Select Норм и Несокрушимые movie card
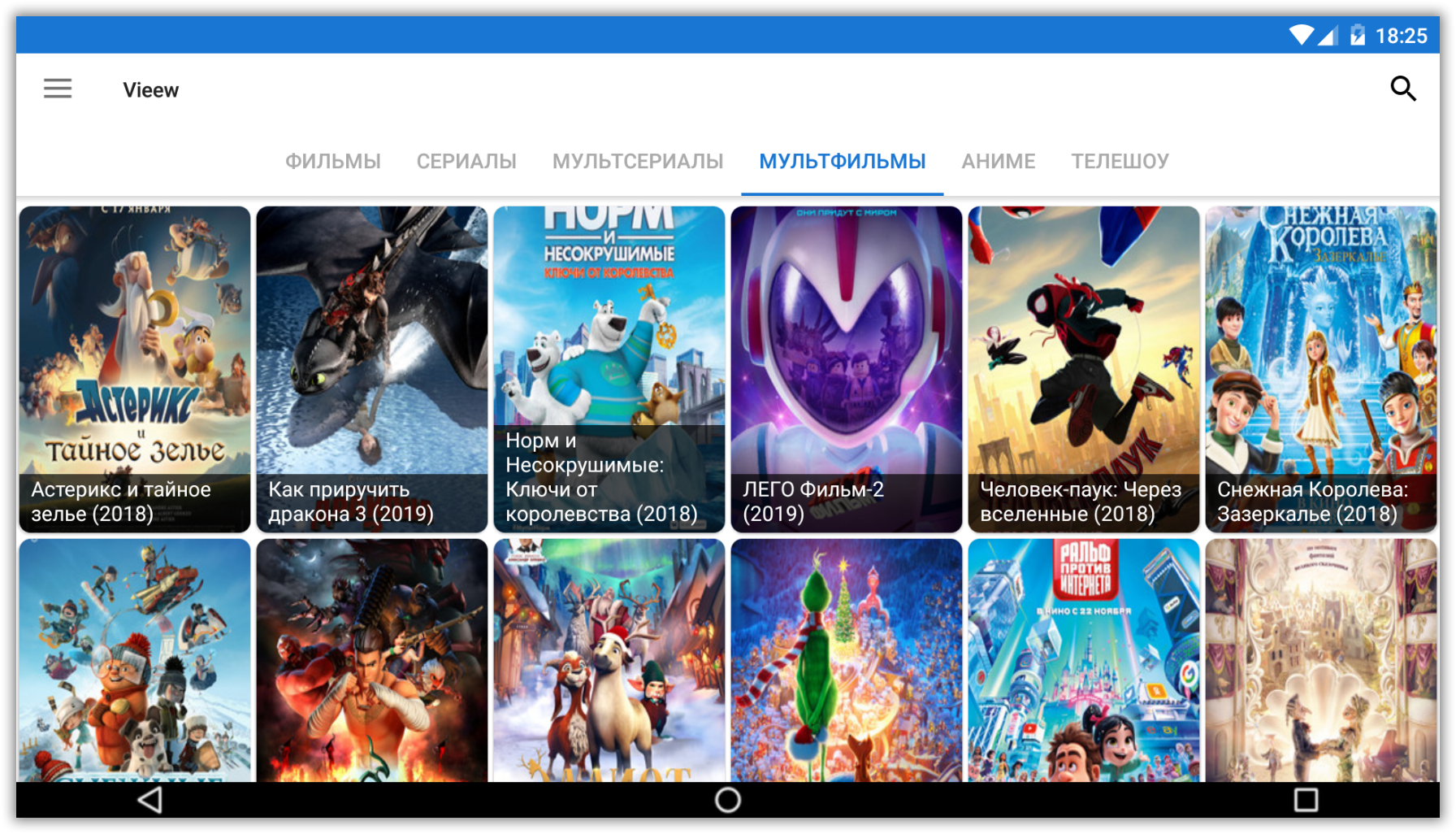This screenshot has height=834, width=1456. click(609, 369)
